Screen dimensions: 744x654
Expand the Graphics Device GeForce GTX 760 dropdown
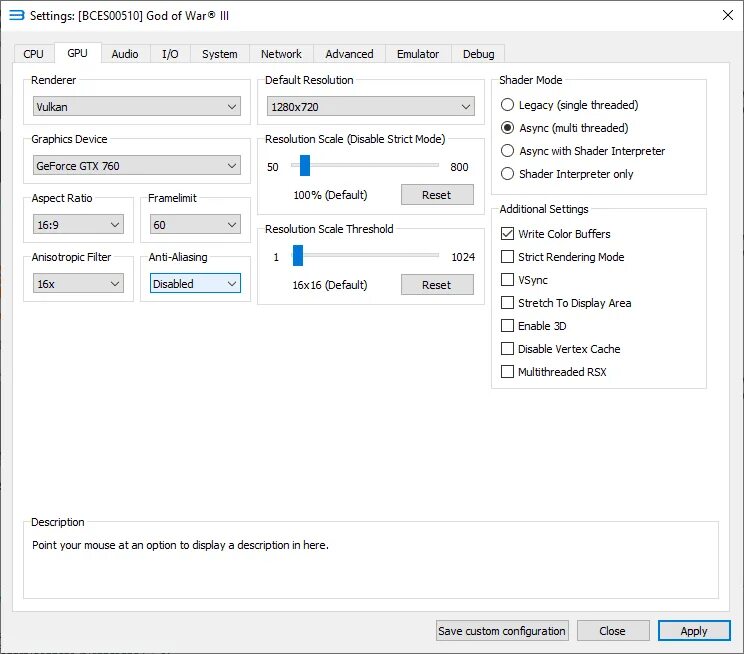137,166
